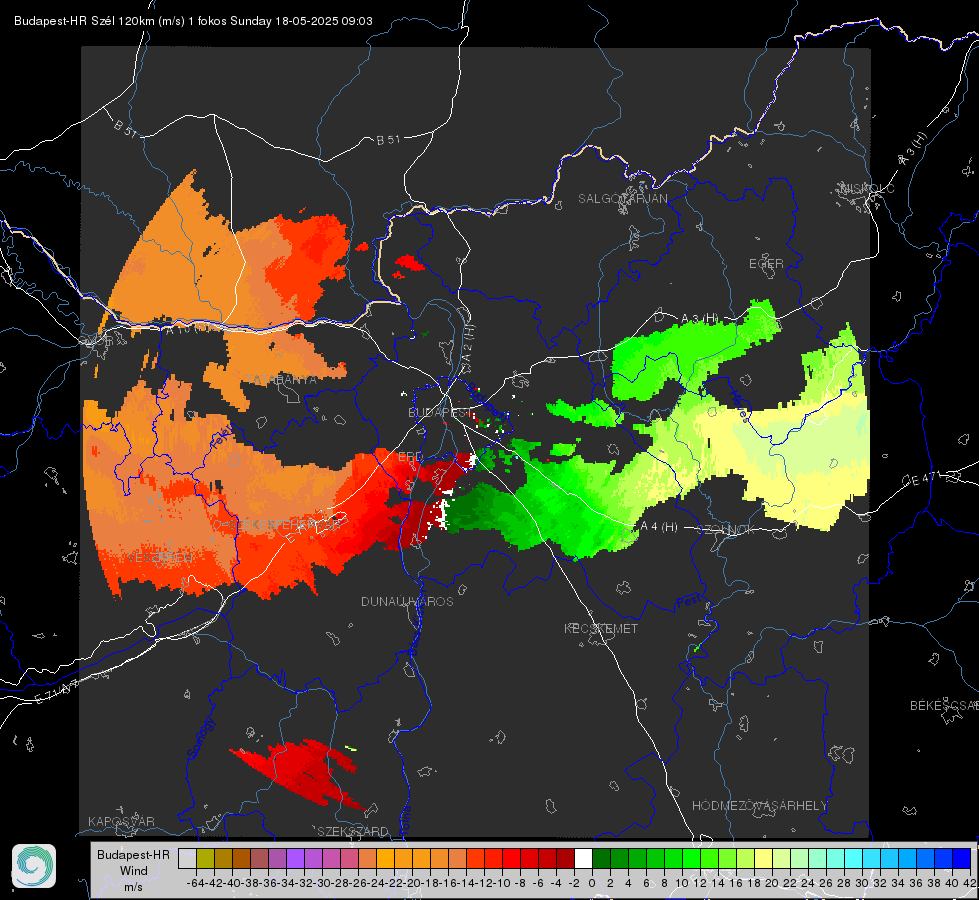The image size is (979, 900).
Task: Pick the red swatch between -10 and -8
Action: [511, 858]
